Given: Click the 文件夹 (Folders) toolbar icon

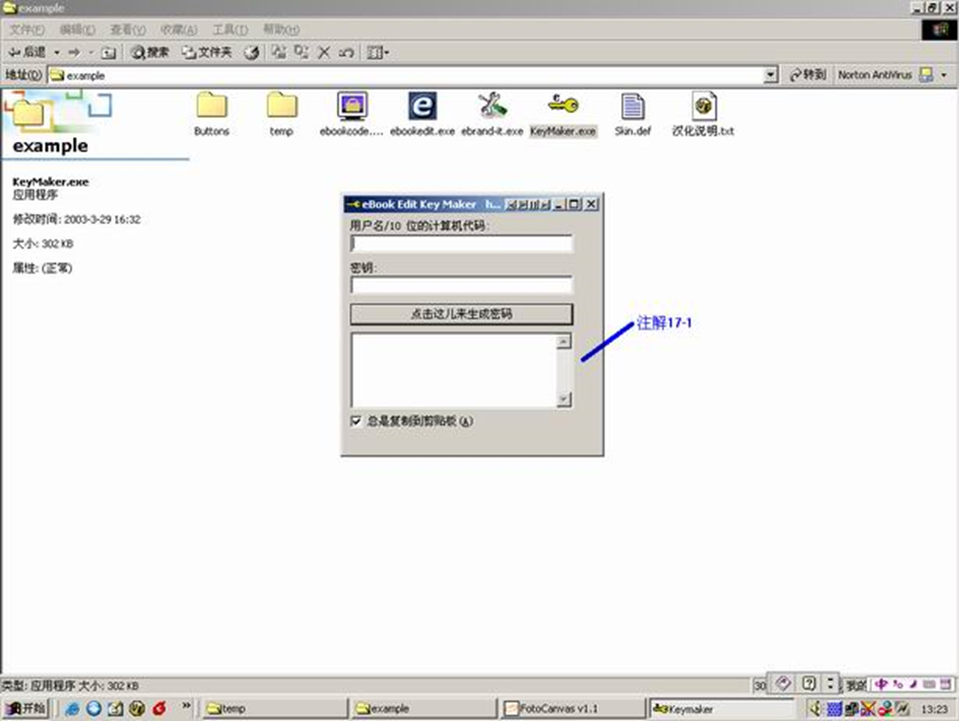Looking at the screenshot, I should [207, 52].
